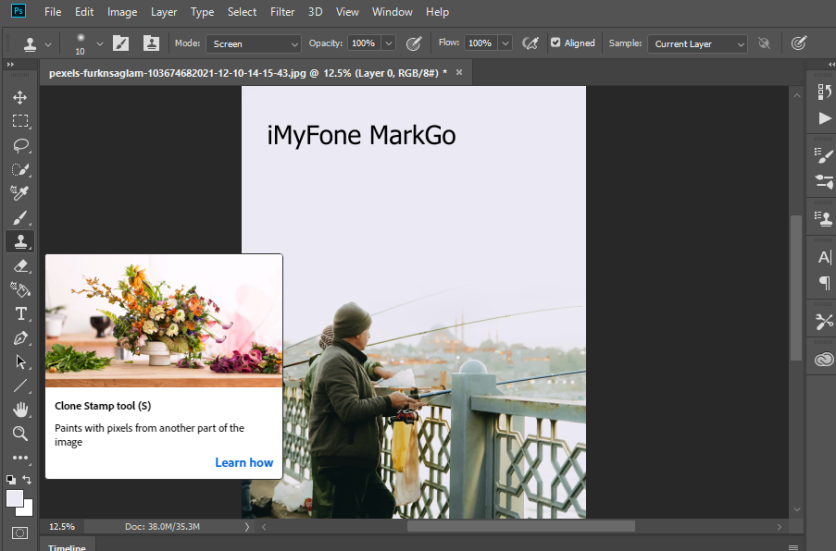The image size is (836, 551).
Task: Swap foreground and background colors
Action: [27, 479]
